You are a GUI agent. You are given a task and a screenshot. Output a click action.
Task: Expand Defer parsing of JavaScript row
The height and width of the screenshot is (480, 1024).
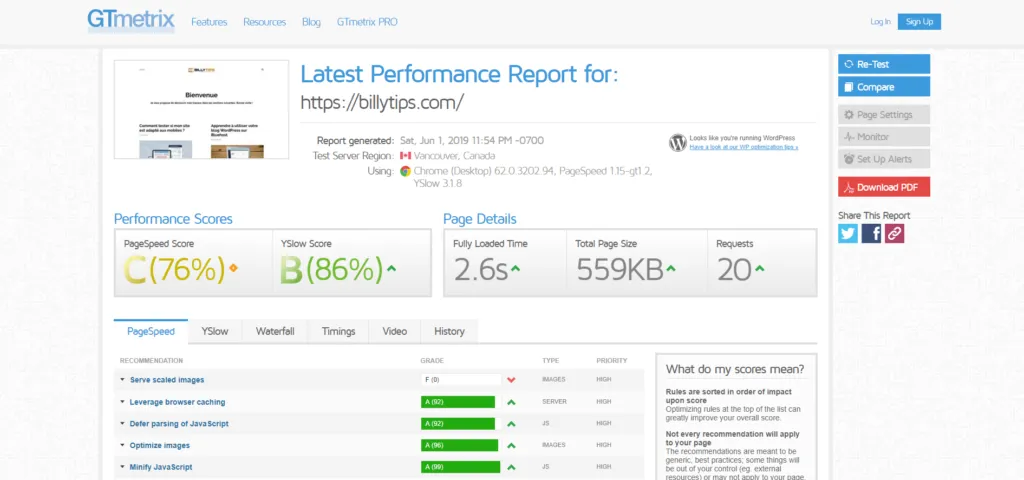[179, 423]
